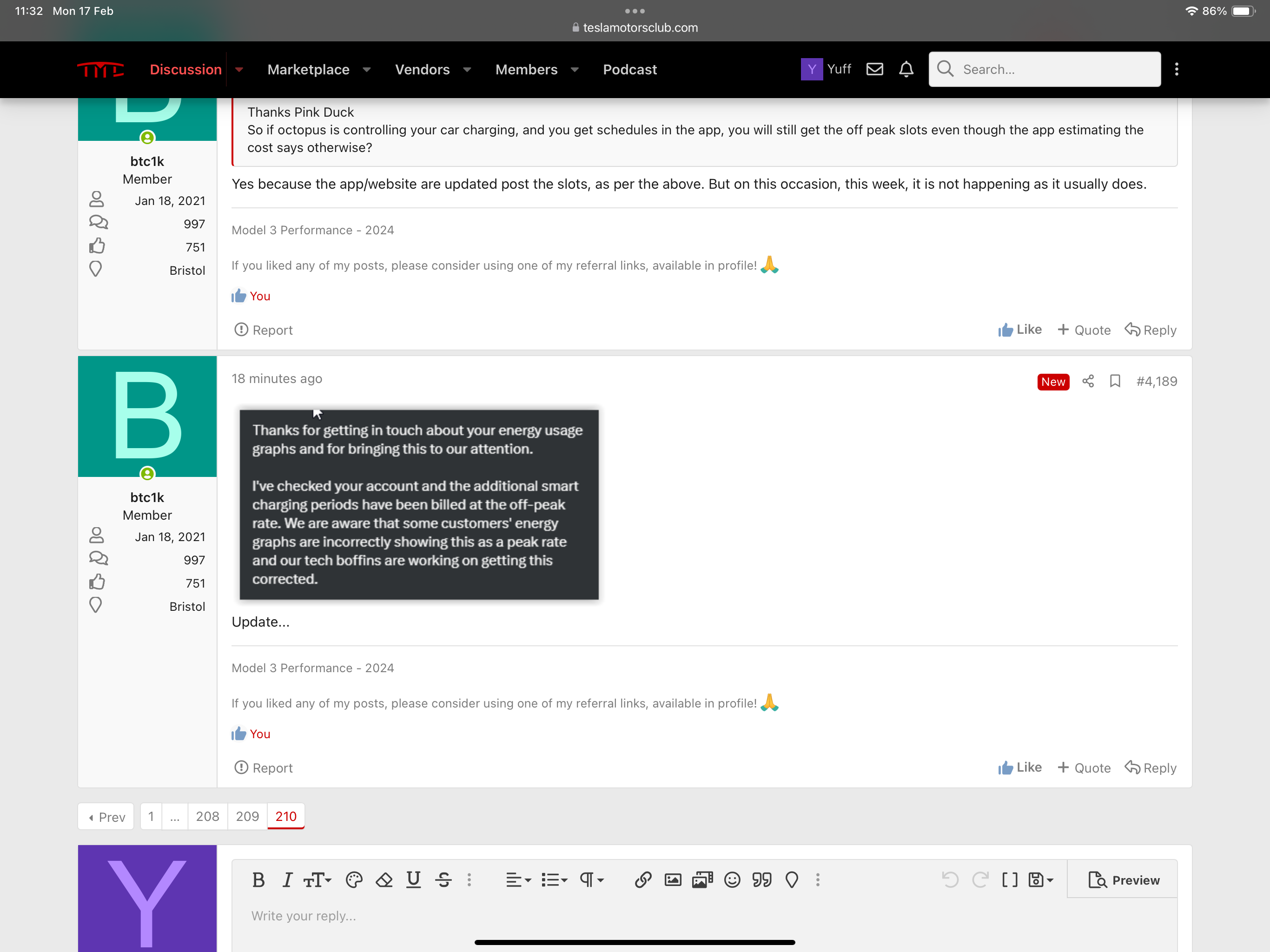
Task: Click the large B avatar of post #4,189
Action: coord(147,416)
